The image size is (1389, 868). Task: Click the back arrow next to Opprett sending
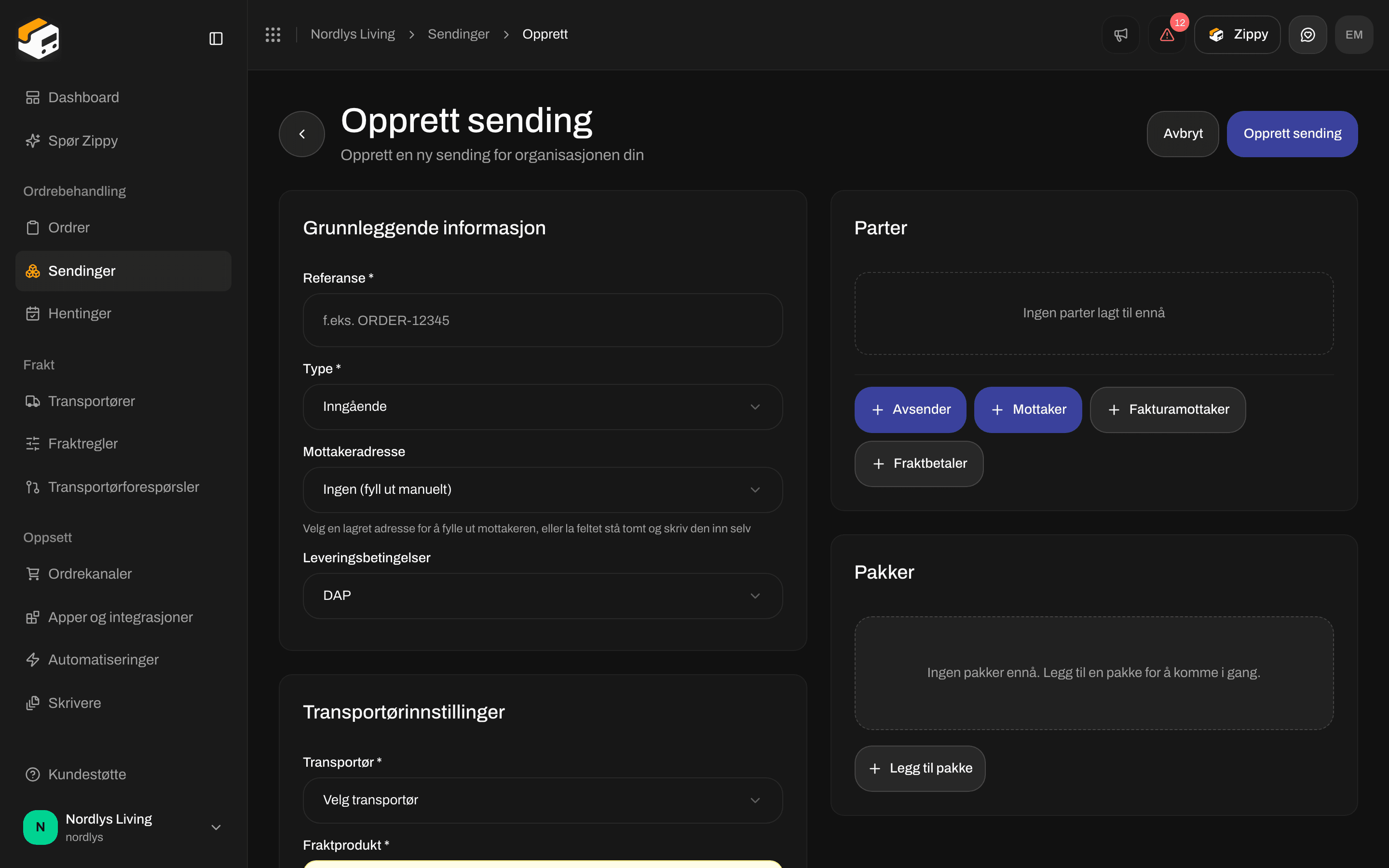[x=302, y=134]
